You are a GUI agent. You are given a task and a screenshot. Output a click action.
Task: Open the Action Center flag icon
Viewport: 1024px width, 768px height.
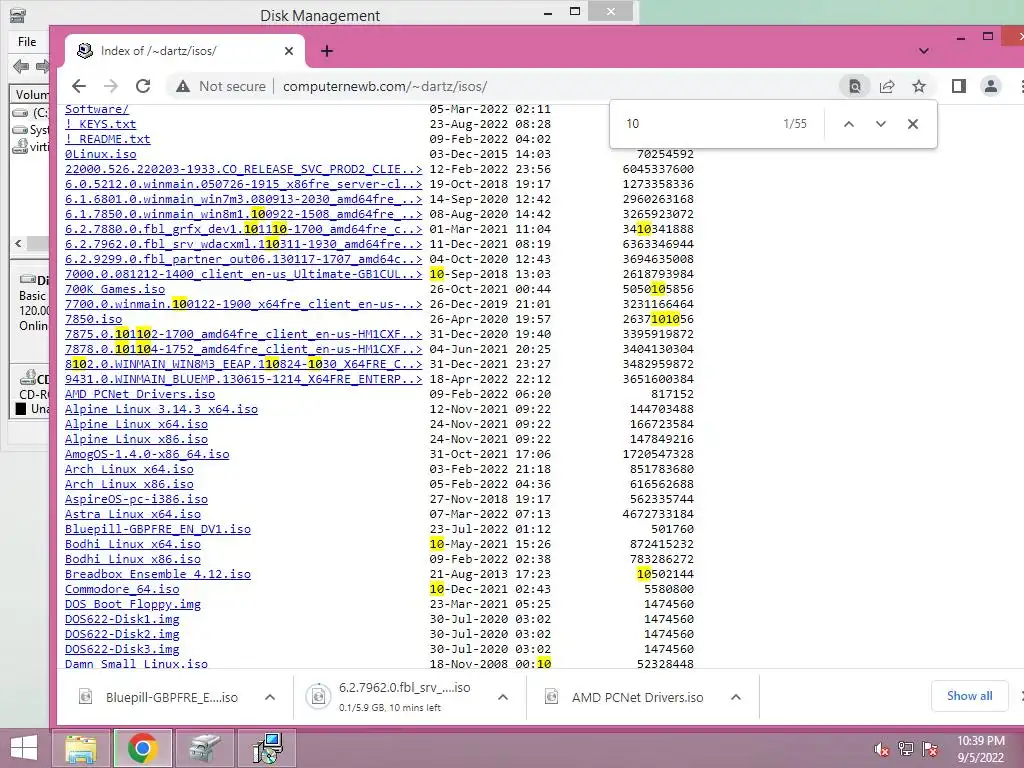[x=931, y=749]
